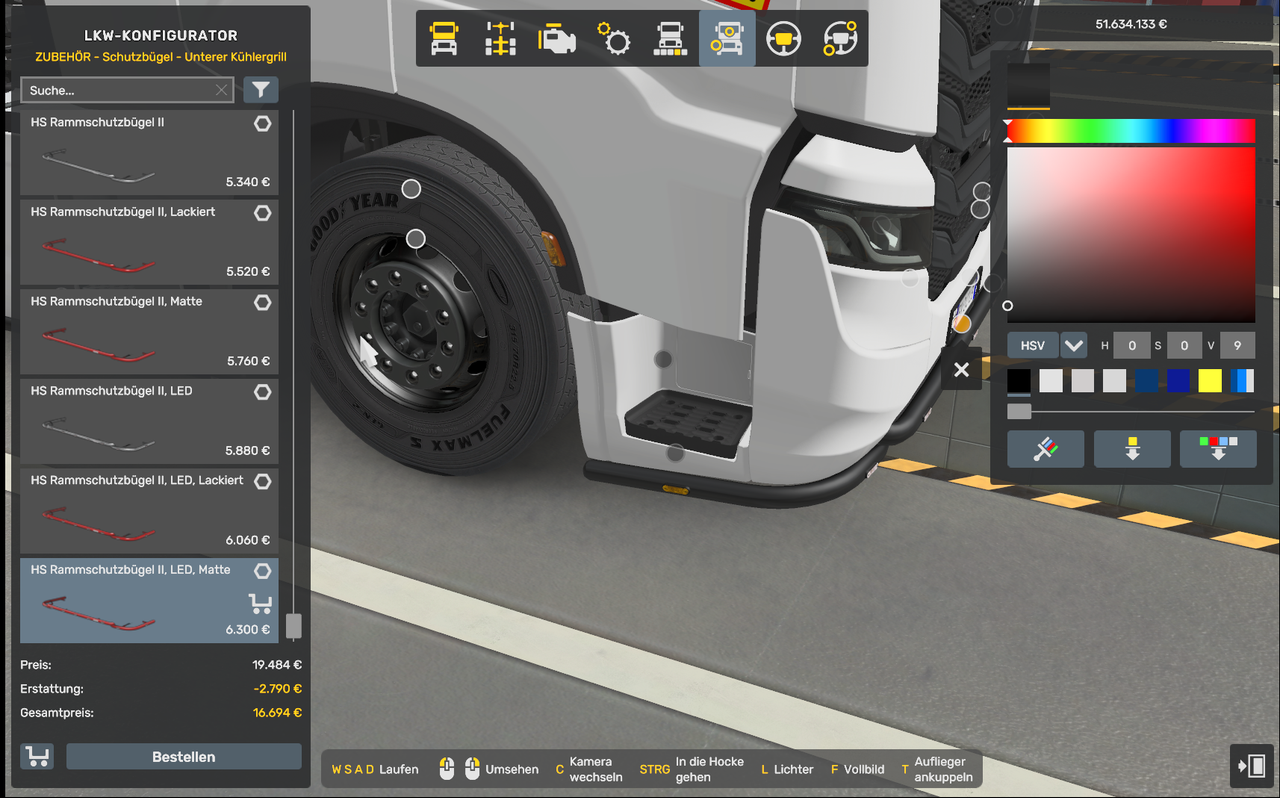1280x798 pixels.
Task: Click the hotspot on upper tire
Action: point(411,188)
